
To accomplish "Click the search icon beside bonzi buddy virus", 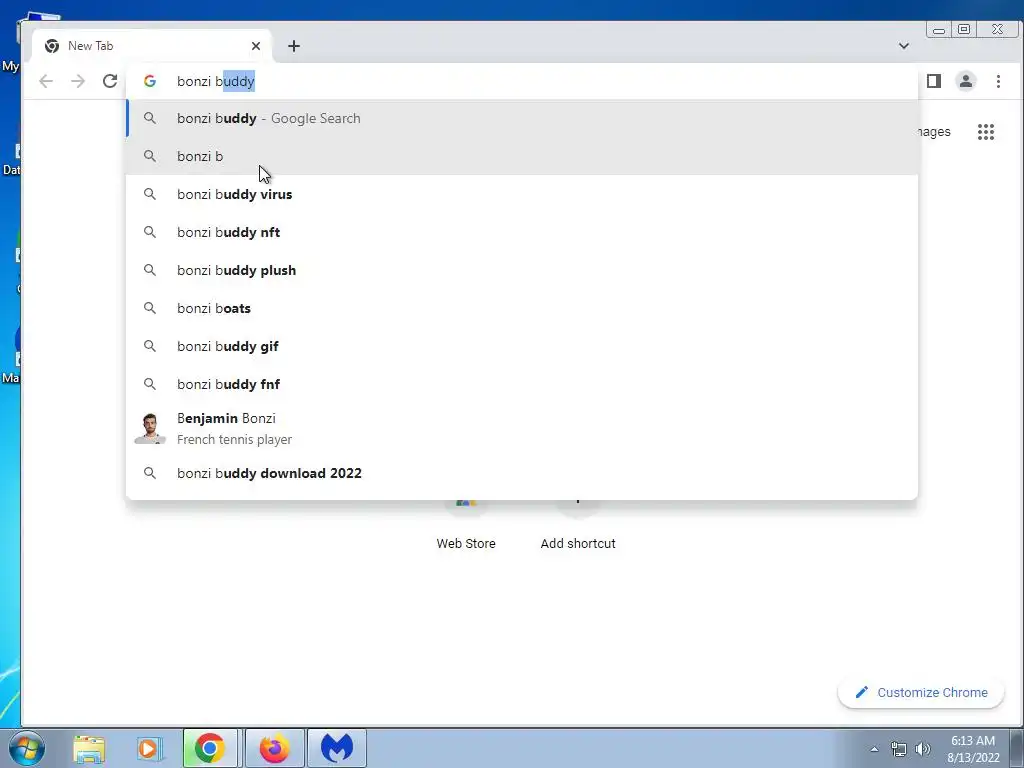I will click(x=150, y=194).
